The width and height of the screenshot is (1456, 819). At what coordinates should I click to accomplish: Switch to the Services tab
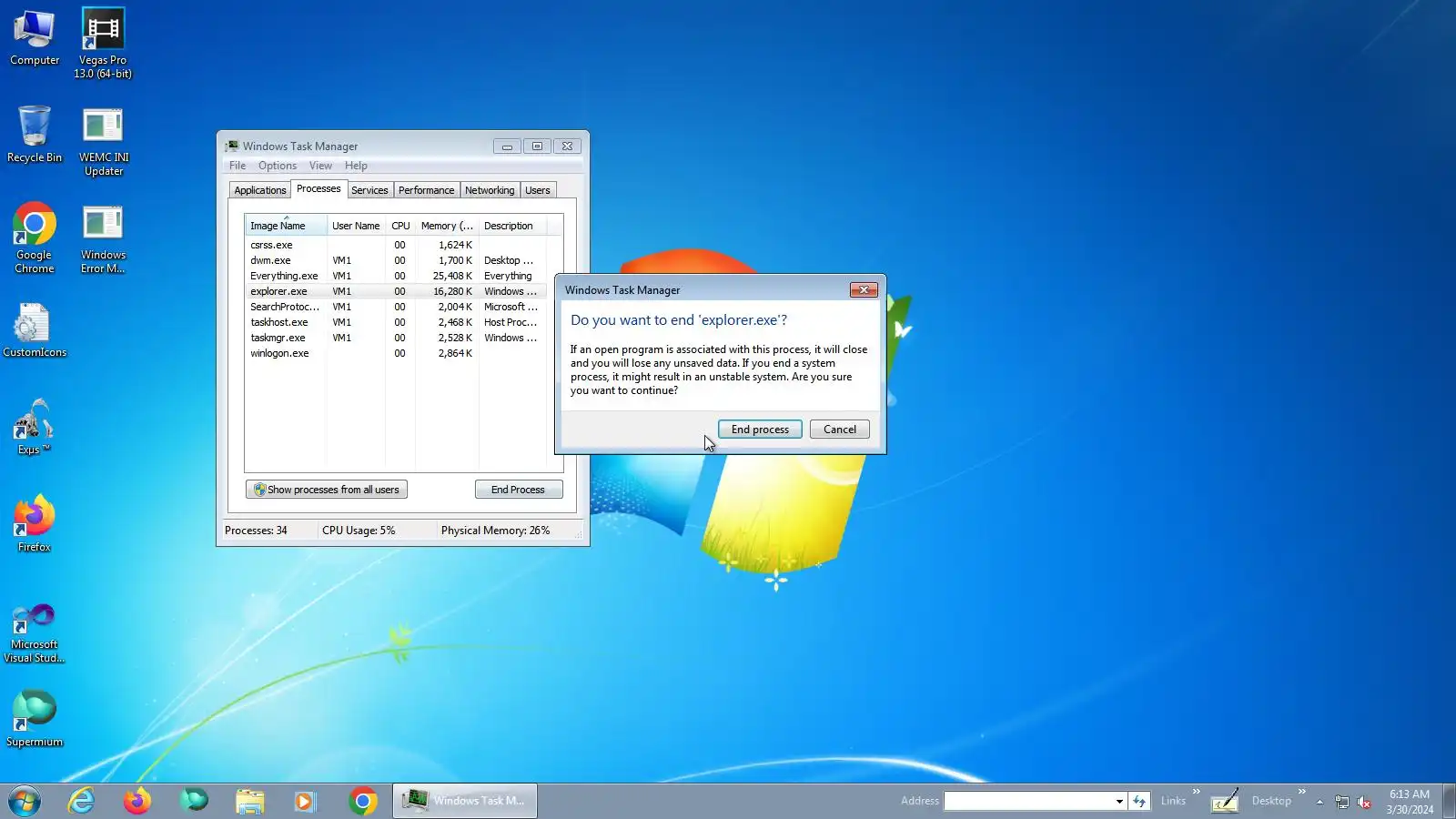click(x=369, y=190)
